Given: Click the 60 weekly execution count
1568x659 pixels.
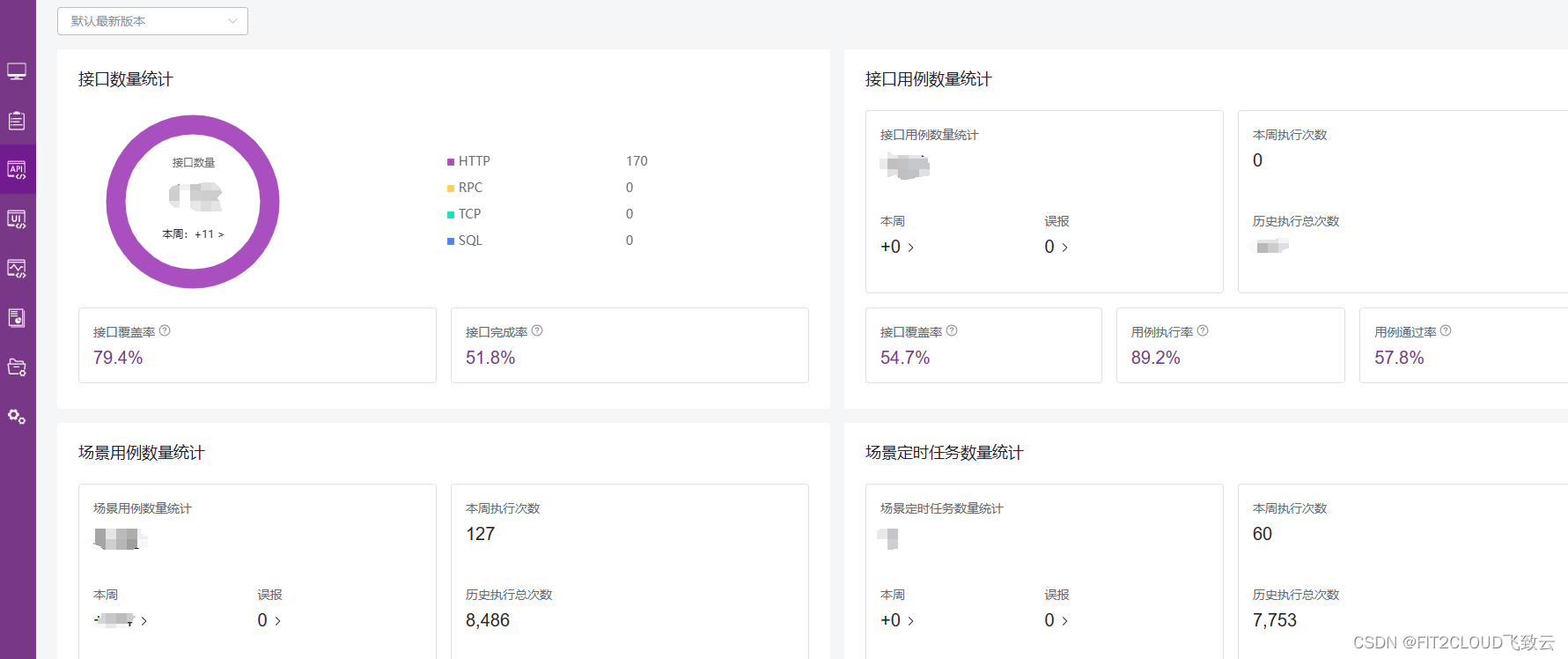Looking at the screenshot, I should [x=1262, y=534].
